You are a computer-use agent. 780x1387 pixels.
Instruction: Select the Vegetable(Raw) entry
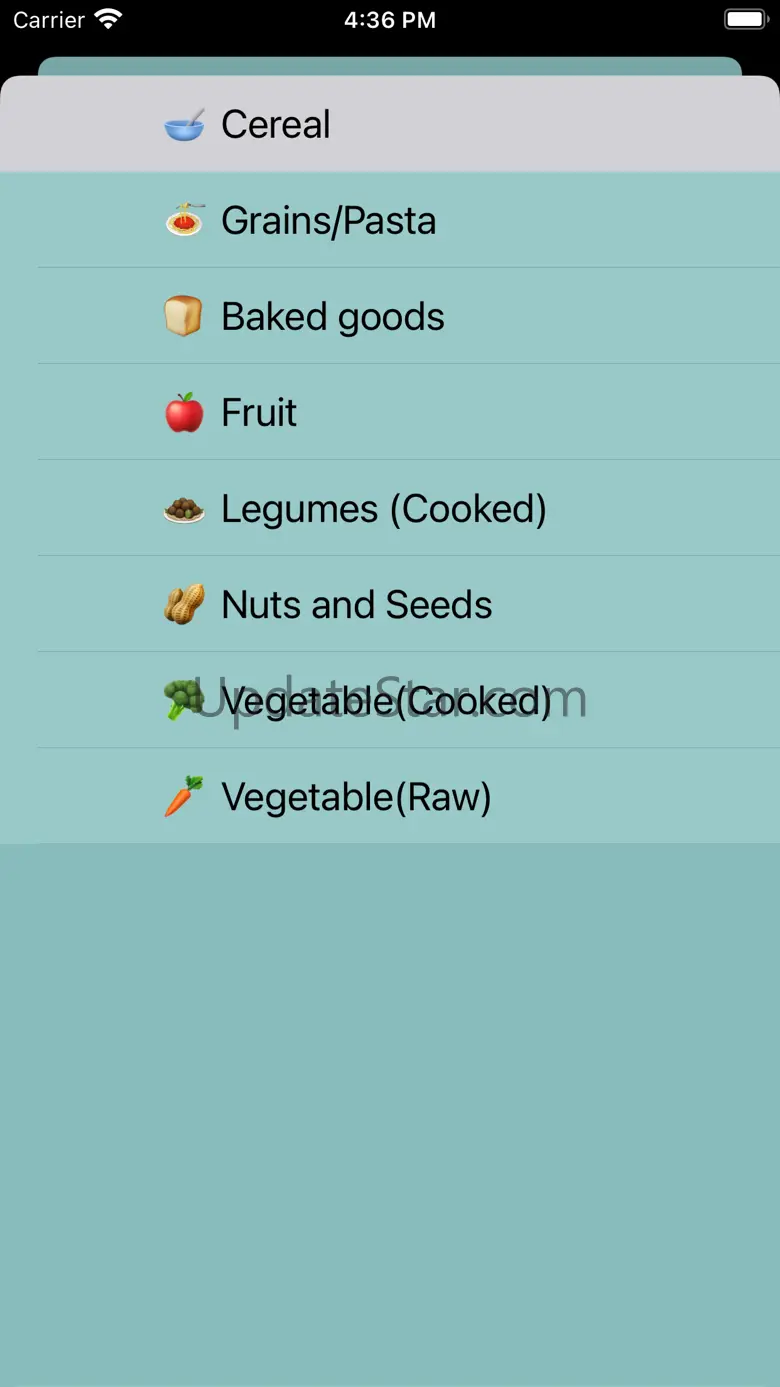point(356,797)
